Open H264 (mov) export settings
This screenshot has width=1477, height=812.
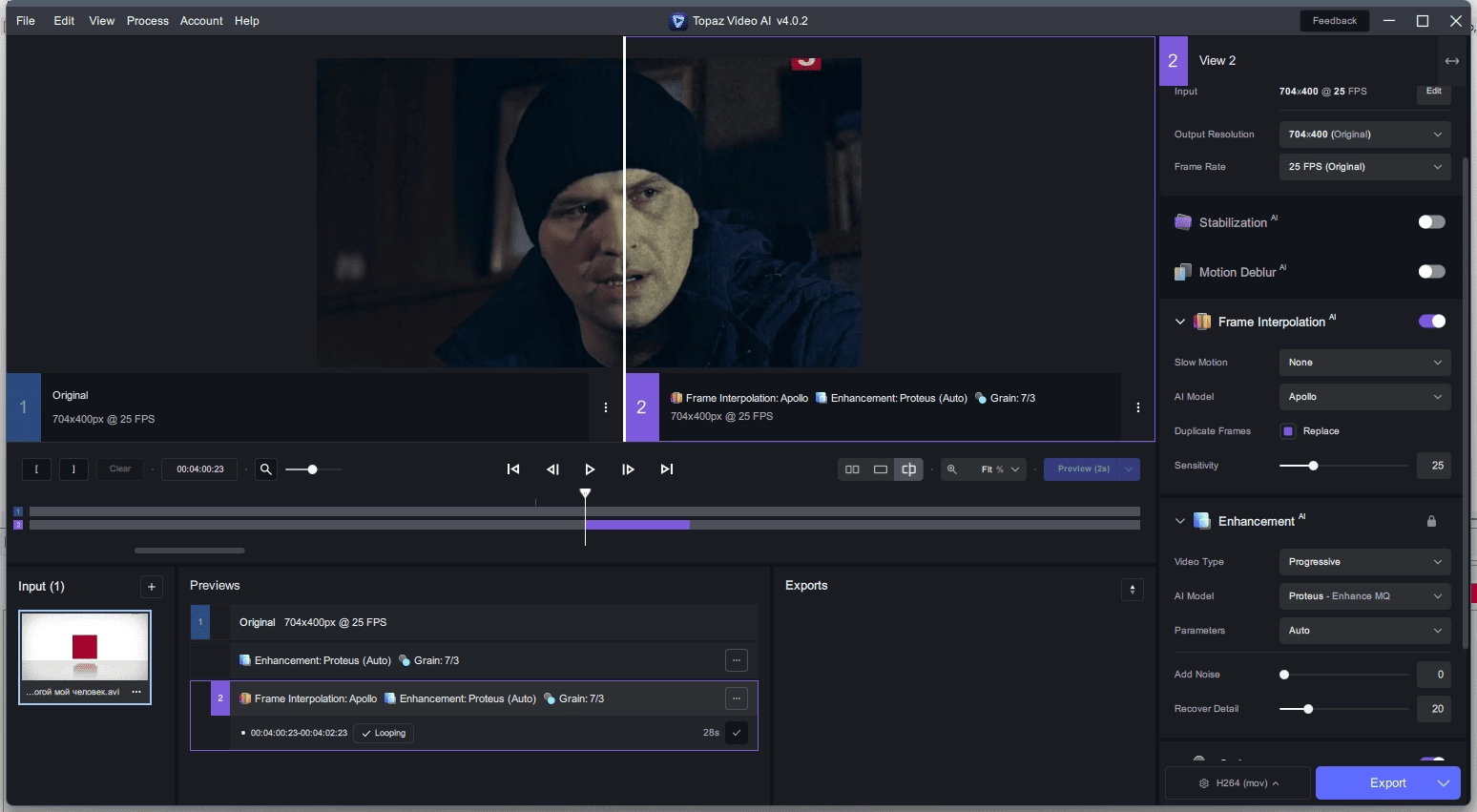[x=1238, y=783]
